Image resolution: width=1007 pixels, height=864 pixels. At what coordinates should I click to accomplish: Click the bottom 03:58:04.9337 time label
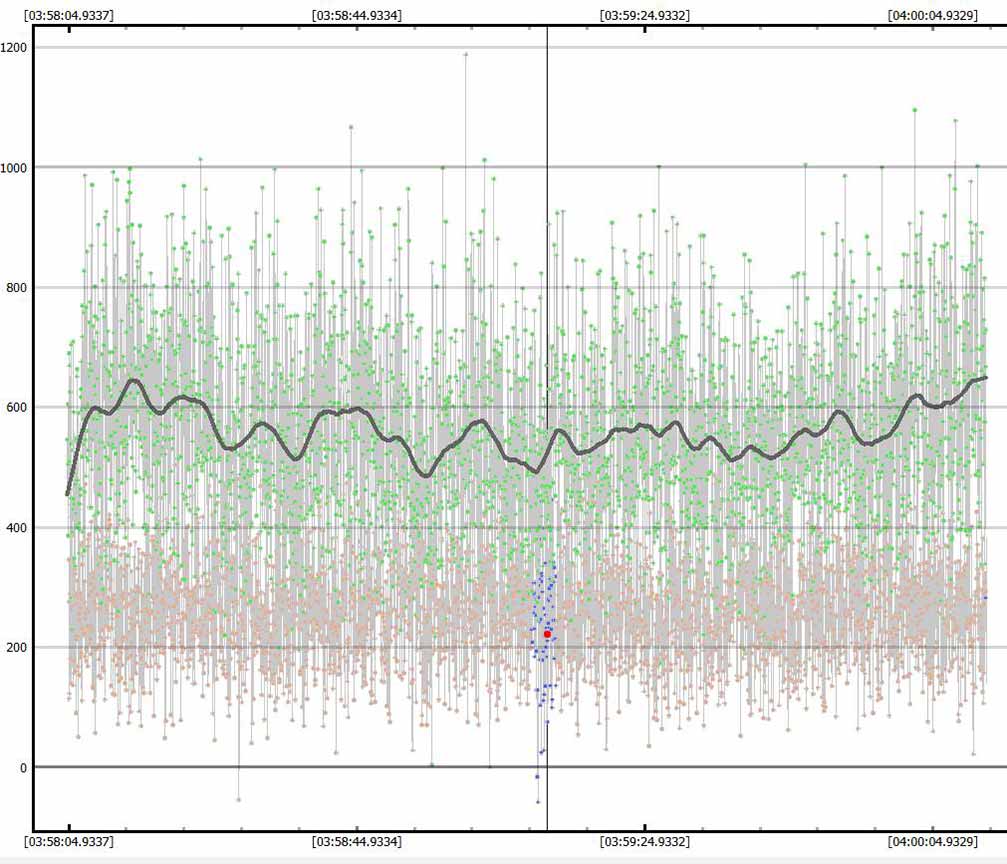coord(68,842)
